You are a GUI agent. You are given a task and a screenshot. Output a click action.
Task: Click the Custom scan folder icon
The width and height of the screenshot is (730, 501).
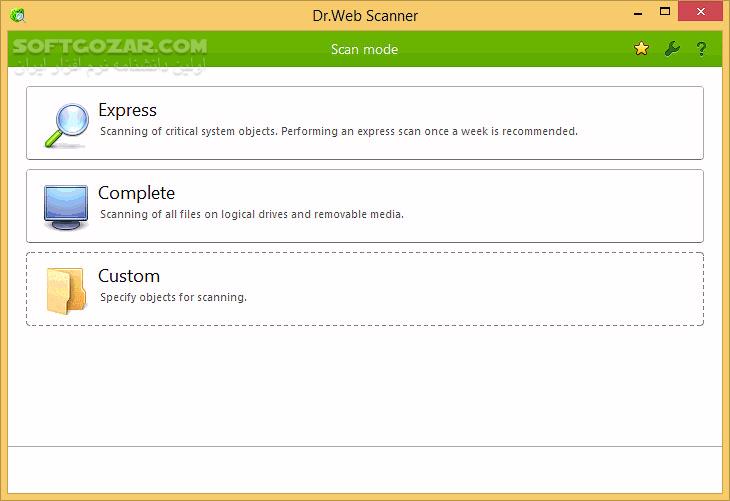pyautogui.click(x=66, y=291)
